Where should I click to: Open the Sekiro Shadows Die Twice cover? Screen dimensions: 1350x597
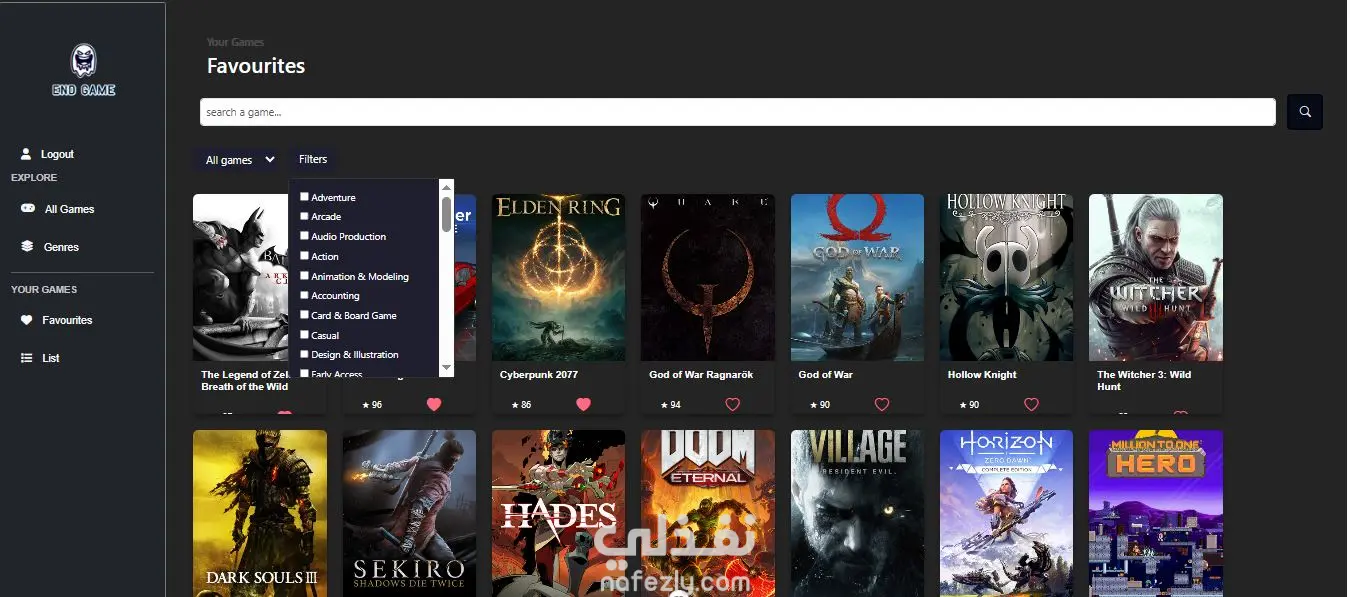click(x=409, y=513)
